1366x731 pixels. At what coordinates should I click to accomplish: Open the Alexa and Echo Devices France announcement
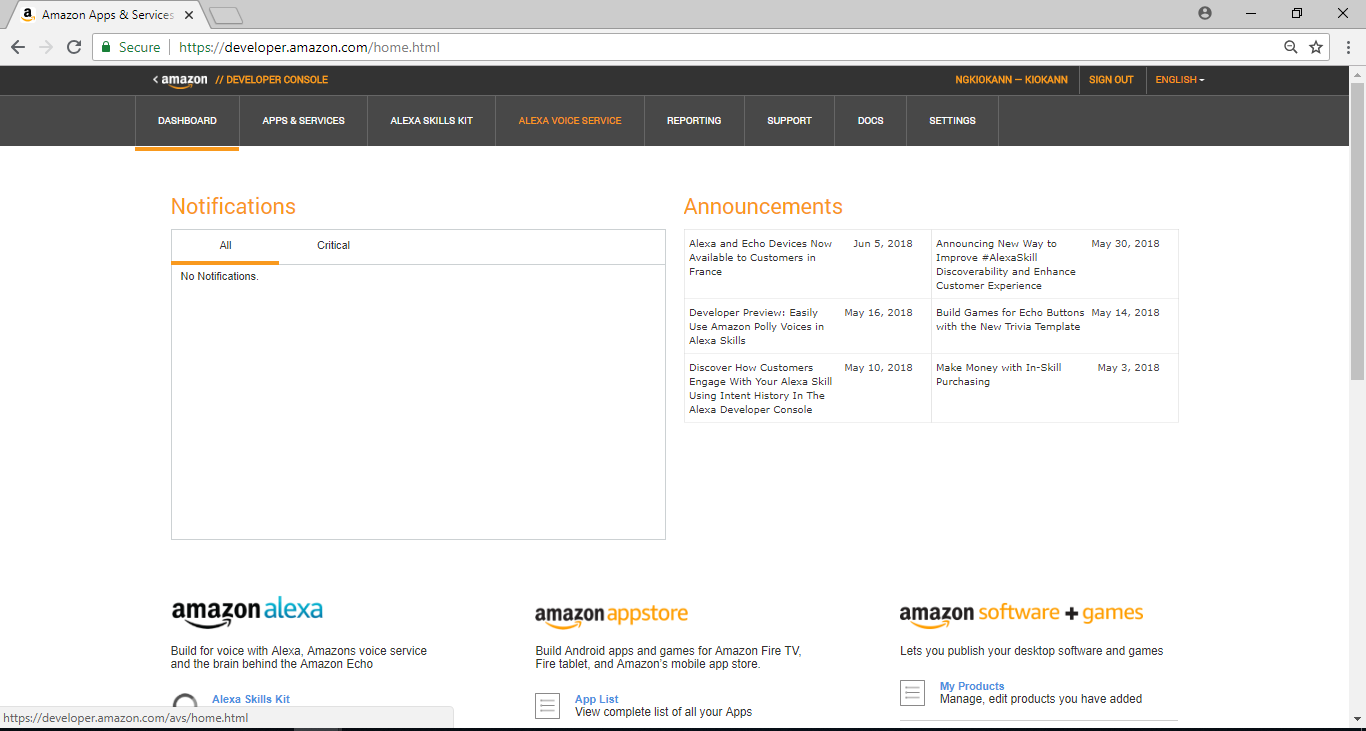tap(760, 258)
